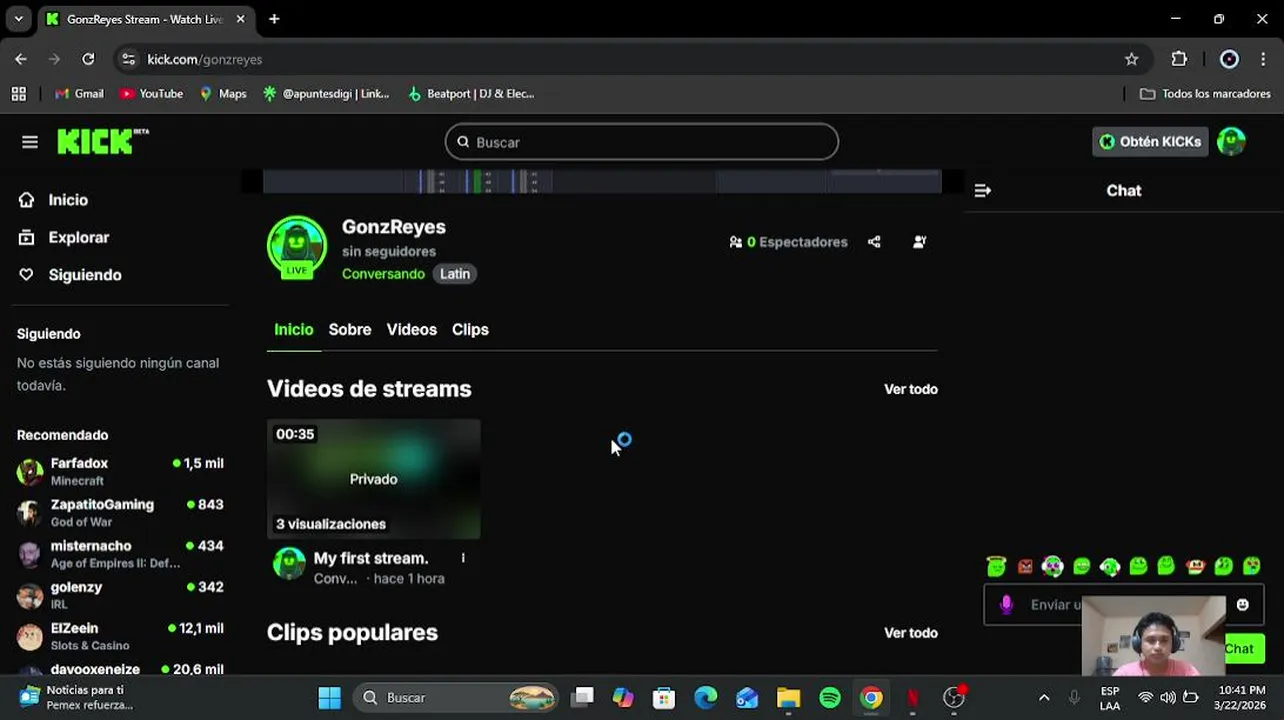Pick the headphones purple-eyed emote in chat
1284x720 pixels.
(x=1052, y=566)
